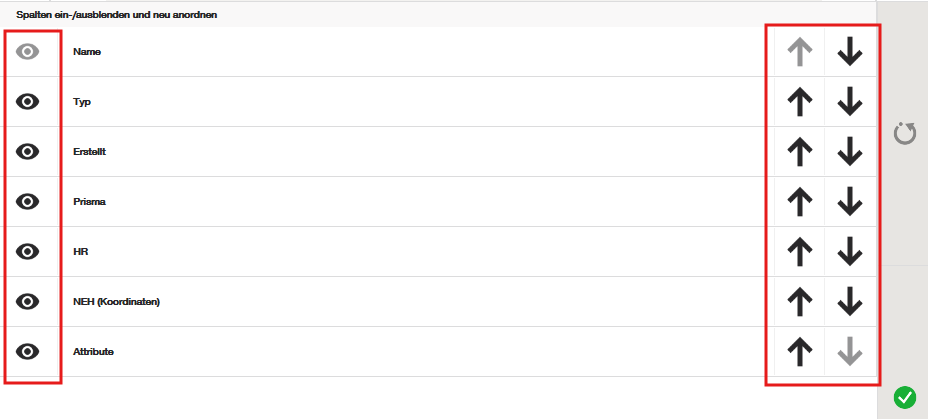The width and height of the screenshot is (928, 419).
Task: Hide the HR column
Action: point(28,251)
